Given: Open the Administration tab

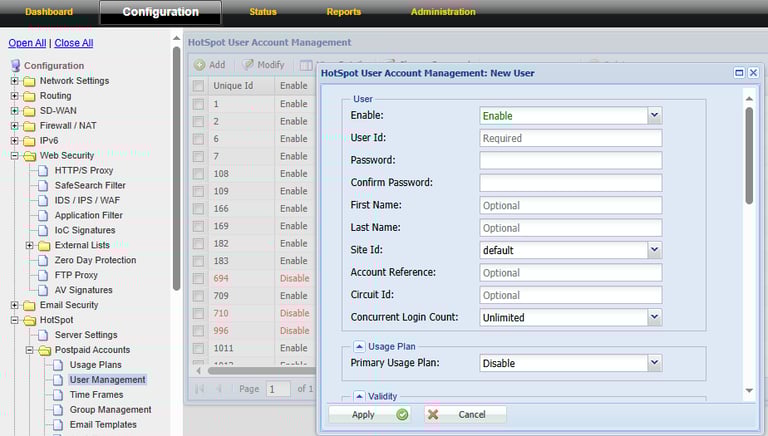Looking at the screenshot, I should coord(443,12).
